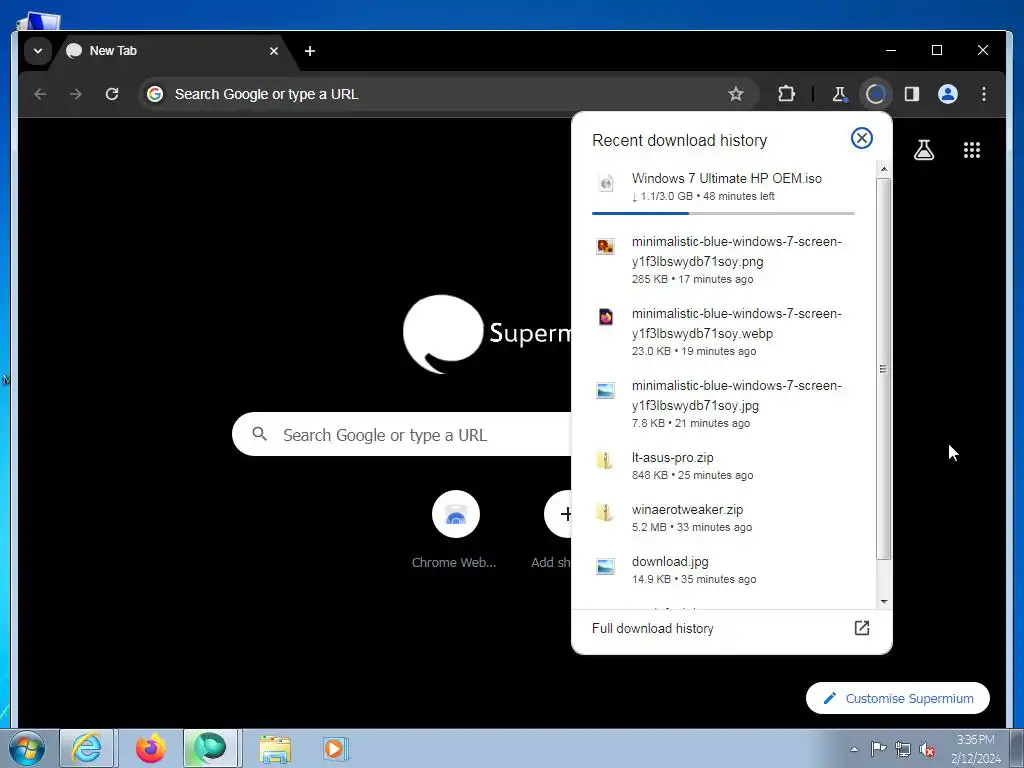The height and width of the screenshot is (768, 1024).
Task: Go forward with the forward arrow
Action: [76, 94]
